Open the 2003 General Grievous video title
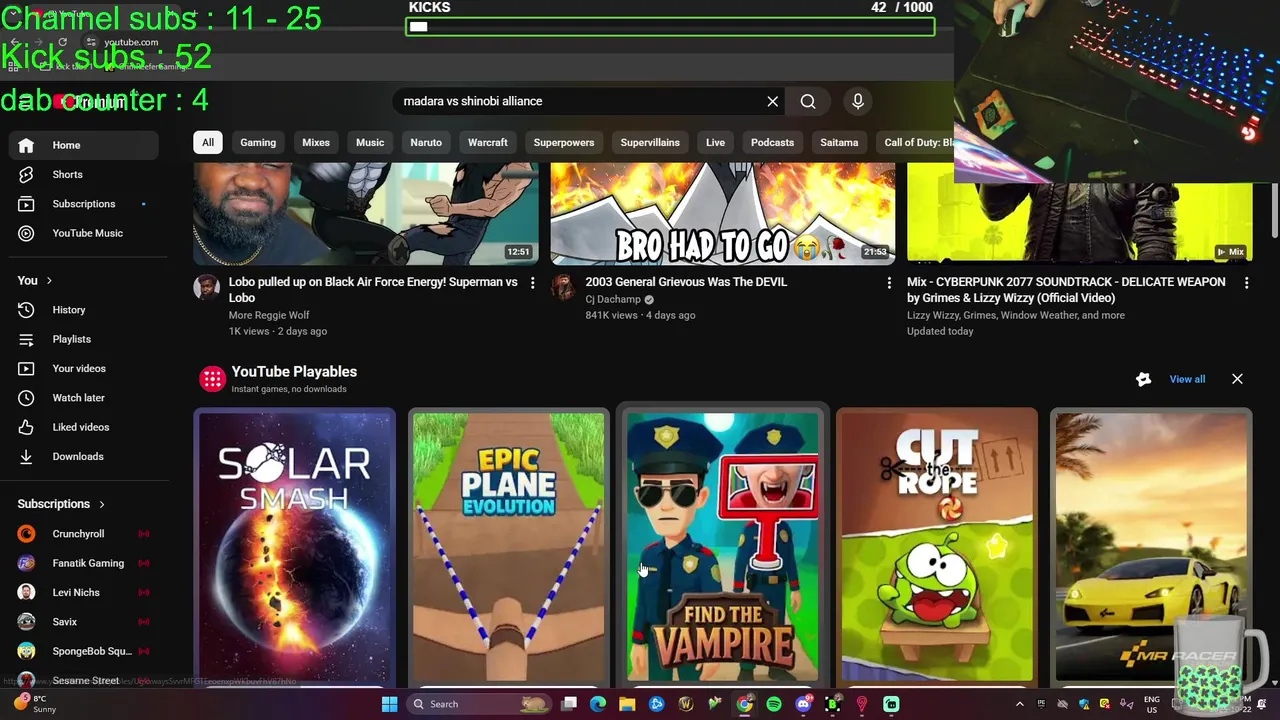Viewport: 1280px width, 720px height. click(686, 282)
